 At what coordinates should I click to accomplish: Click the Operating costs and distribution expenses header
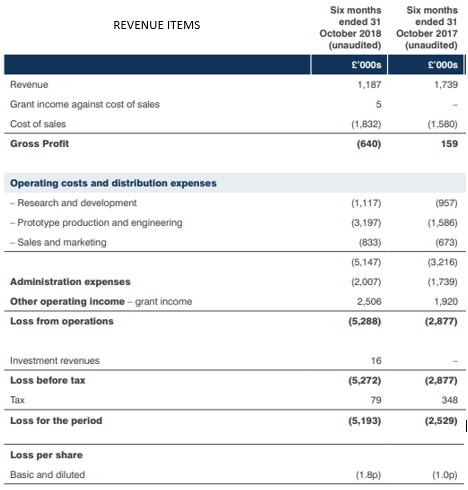[113, 183]
